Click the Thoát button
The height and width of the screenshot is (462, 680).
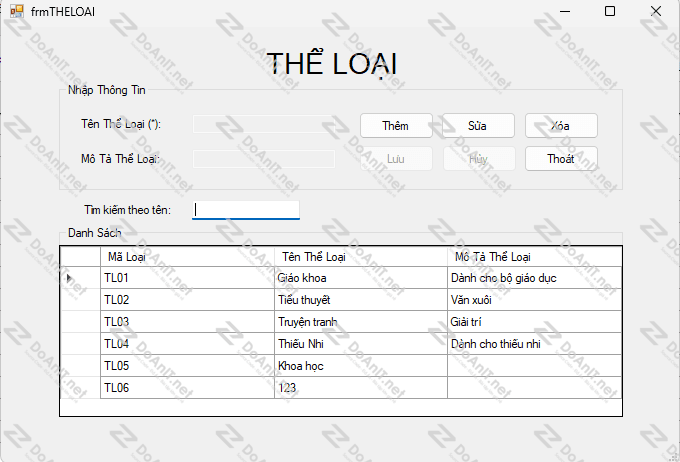561,159
